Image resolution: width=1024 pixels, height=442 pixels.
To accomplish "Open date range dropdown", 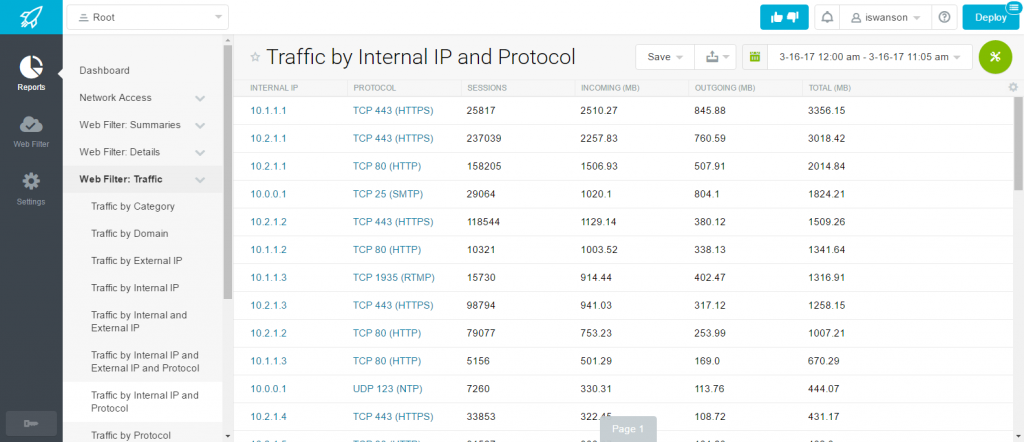I will [870, 57].
